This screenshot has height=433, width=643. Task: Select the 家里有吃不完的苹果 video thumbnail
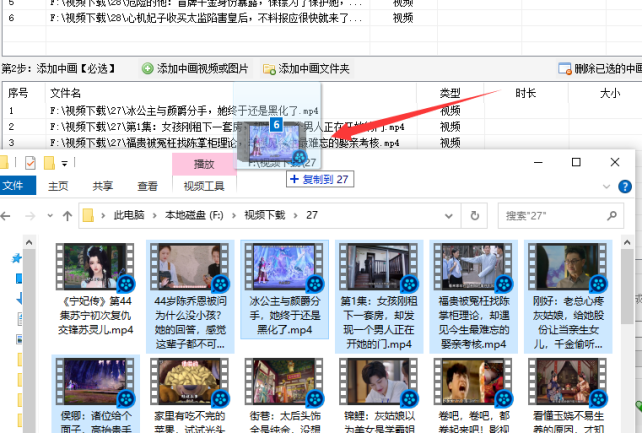click(189, 381)
